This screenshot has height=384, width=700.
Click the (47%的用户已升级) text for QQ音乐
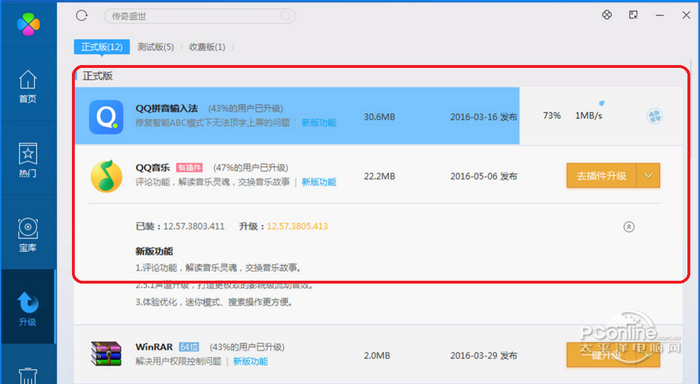pyautogui.click(x=250, y=168)
